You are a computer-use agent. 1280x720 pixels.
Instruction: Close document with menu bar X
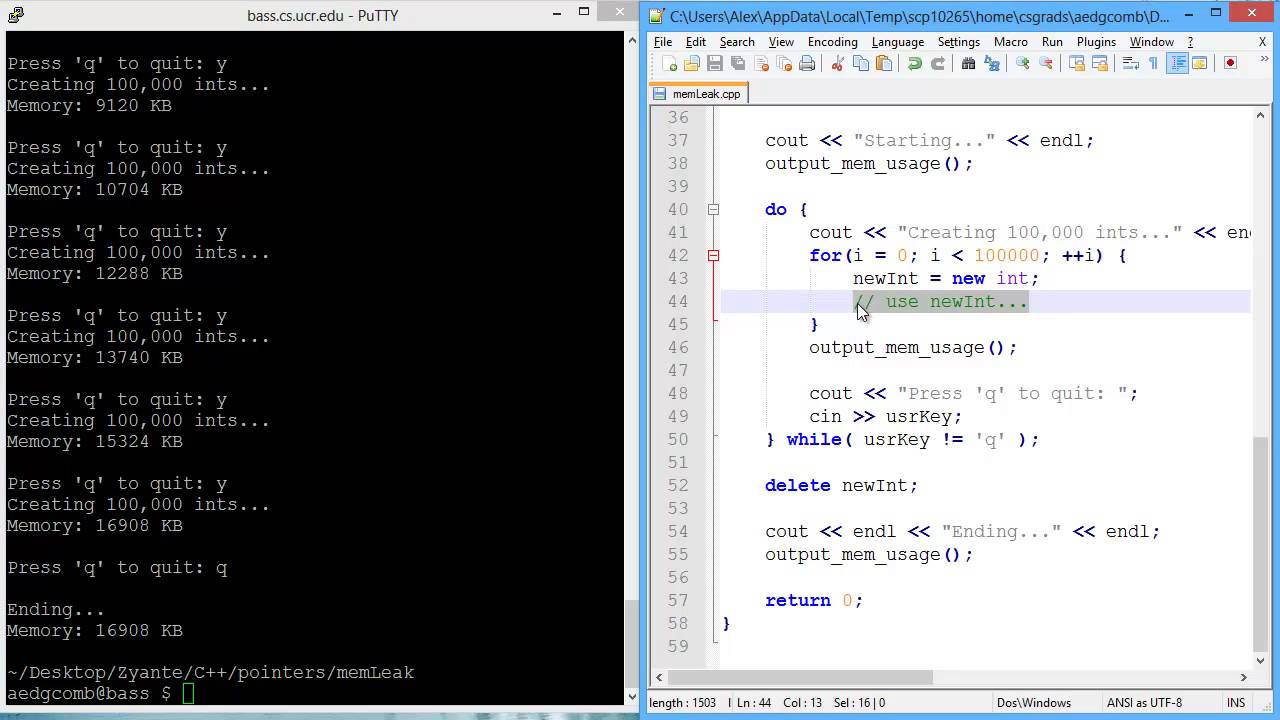click(1263, 42)
